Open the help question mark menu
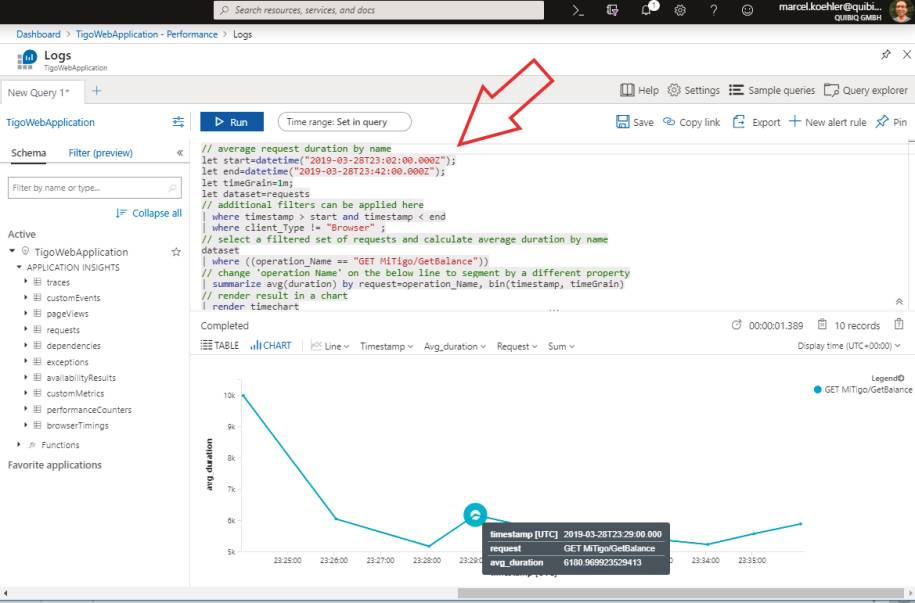The width and height of the screenshot is (915, 603). [714, 11]
